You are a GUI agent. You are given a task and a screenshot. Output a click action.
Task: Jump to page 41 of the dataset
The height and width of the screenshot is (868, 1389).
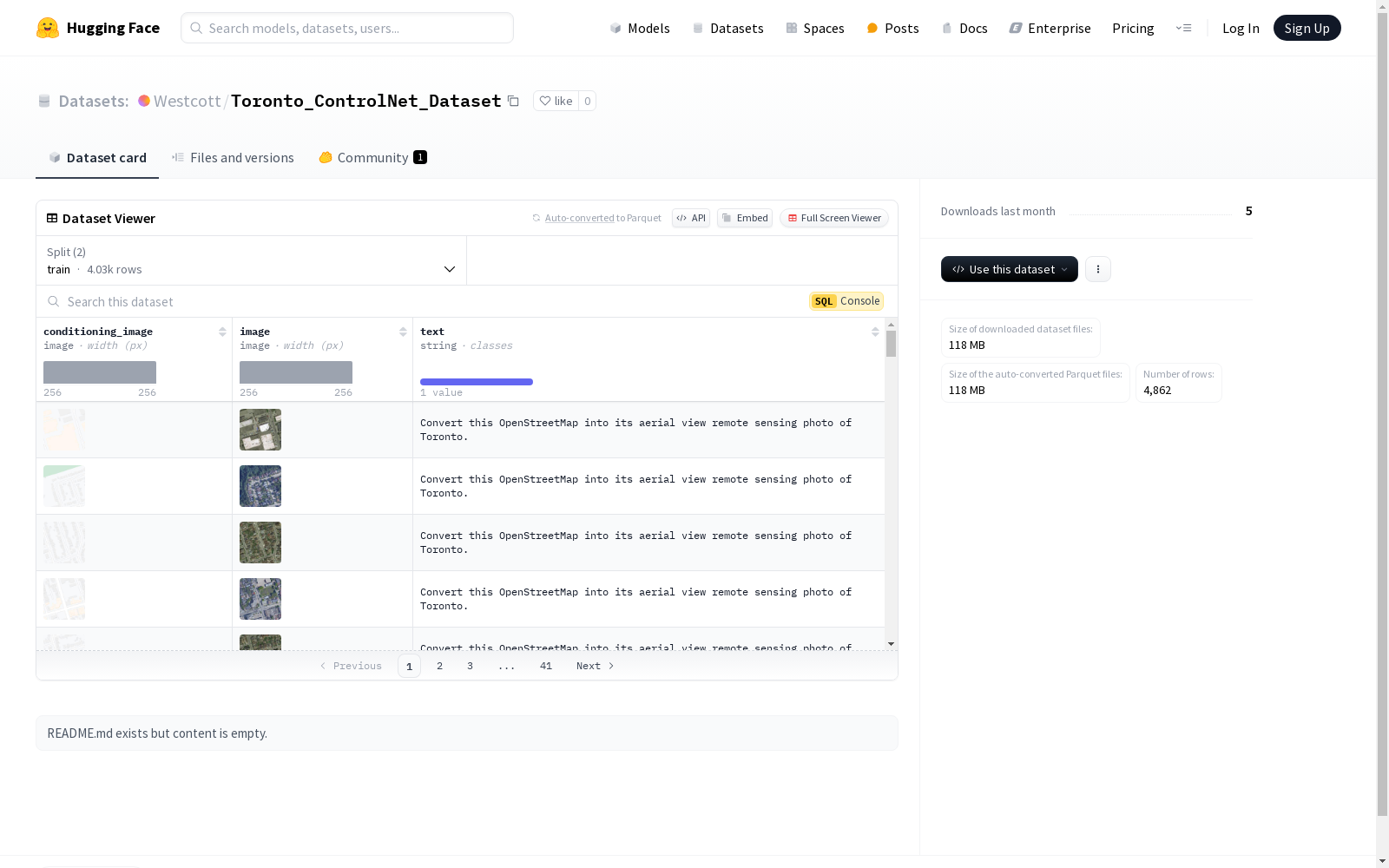[545, 666]
